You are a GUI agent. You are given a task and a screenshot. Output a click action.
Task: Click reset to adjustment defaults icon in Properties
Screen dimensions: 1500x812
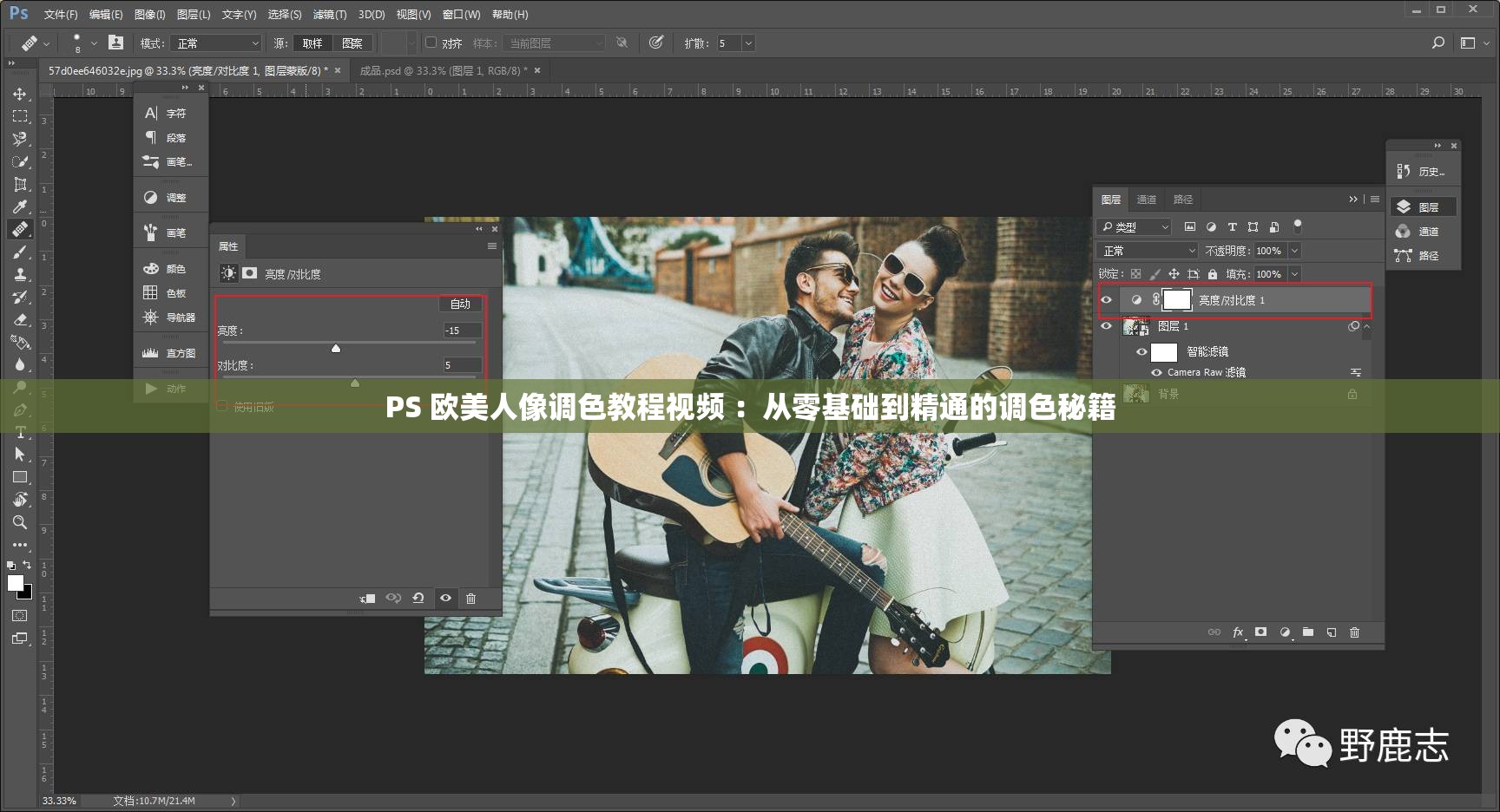(x=418, y=598)
